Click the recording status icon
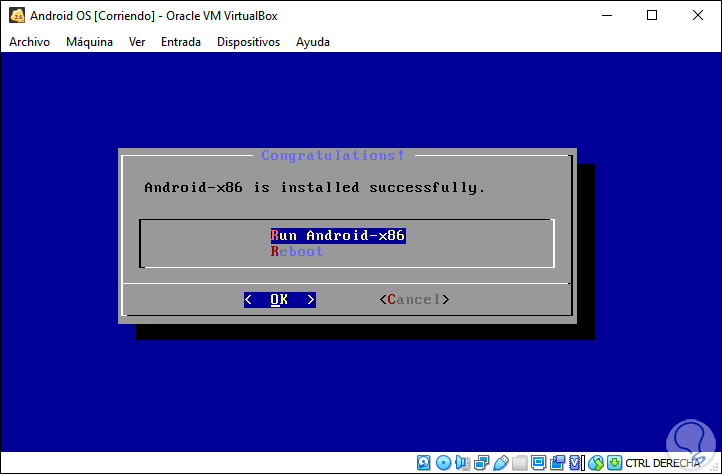Viewport: 722px width, 474px height. point(557,462)
